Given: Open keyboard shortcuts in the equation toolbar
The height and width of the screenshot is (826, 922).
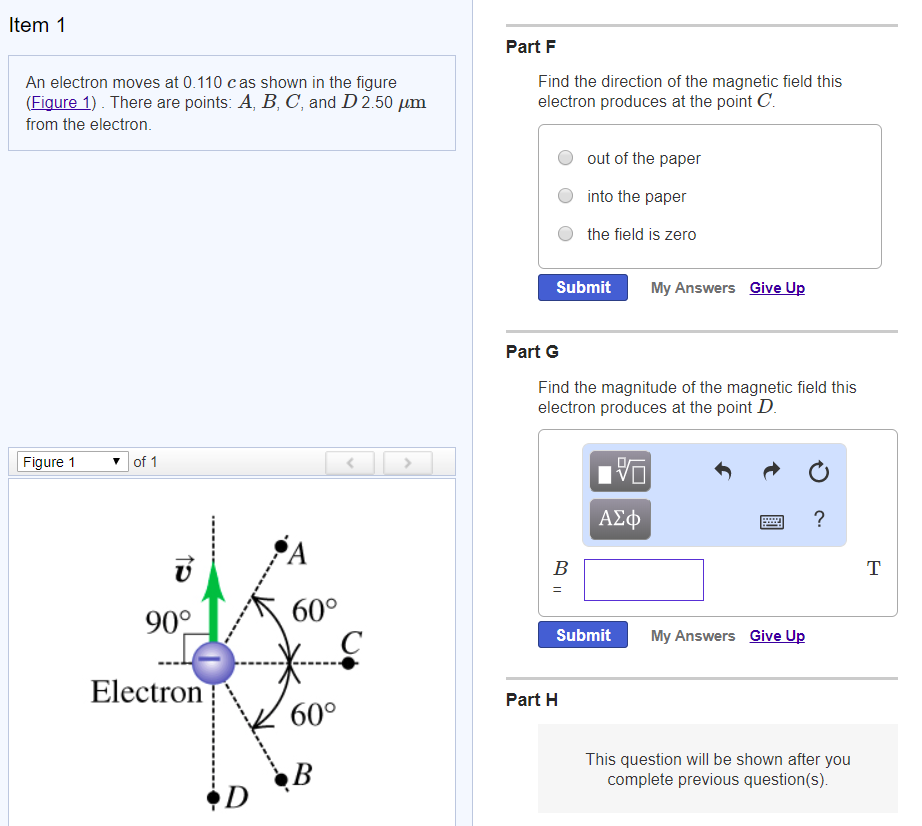Looking at the screenshot, I should point(771,521).
